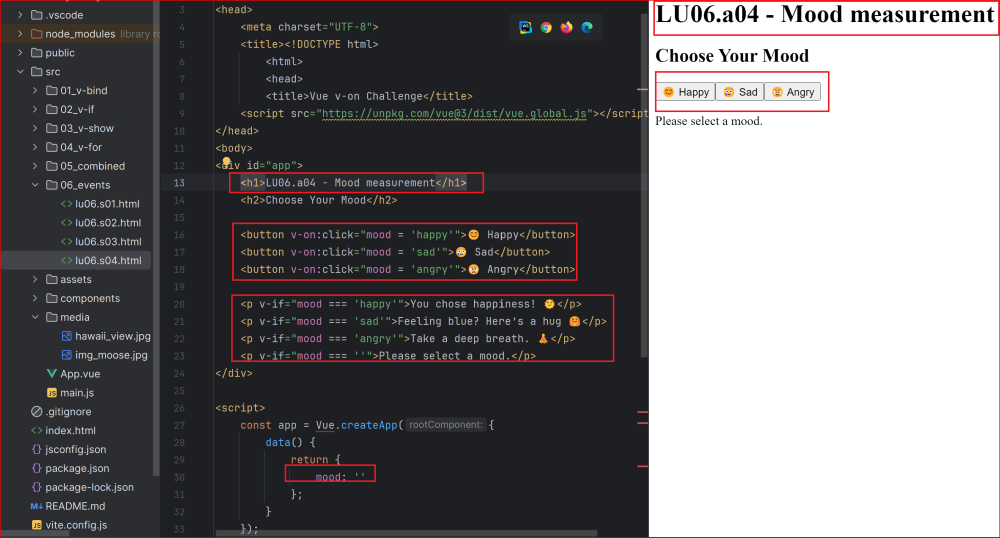Open index.html file in project tree

(70, 430)
